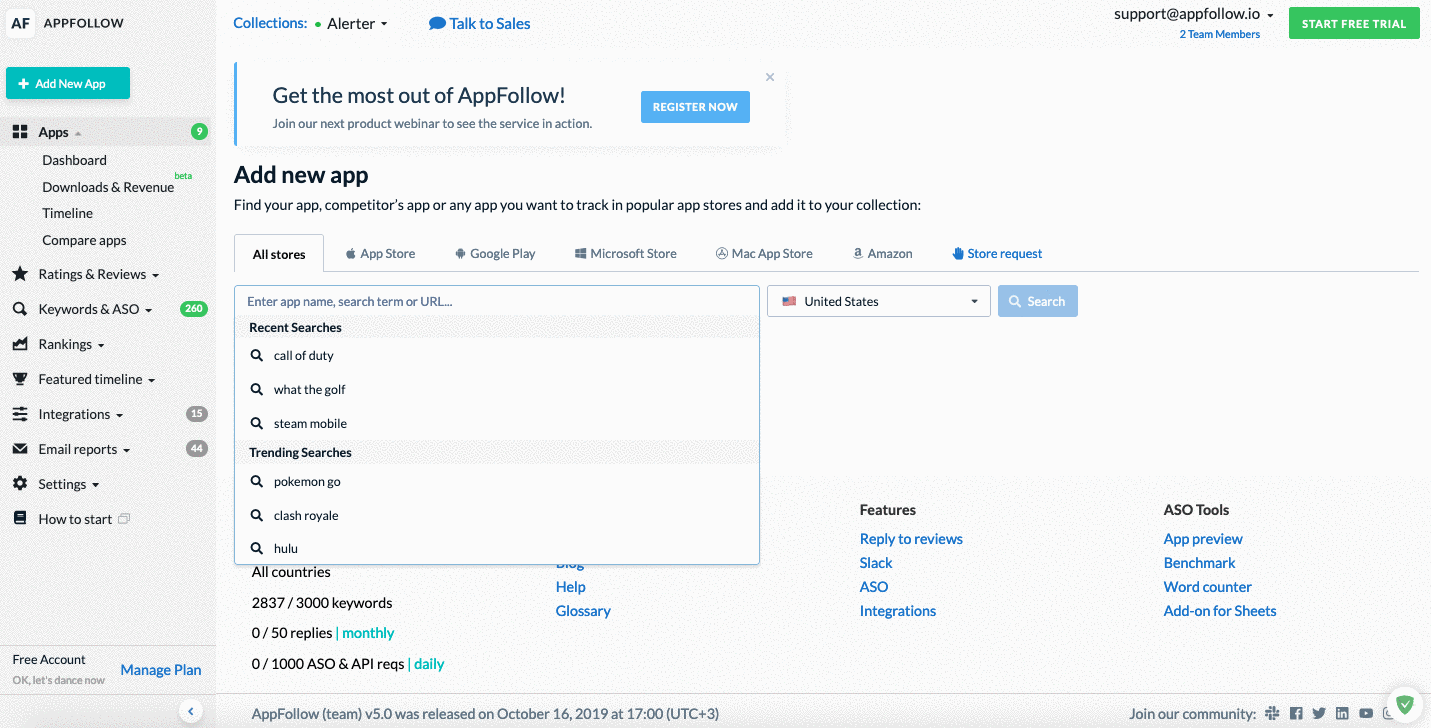The image size is (1431, 728).
Task: Open the Manage Plan link
Action: coord(161,670)
